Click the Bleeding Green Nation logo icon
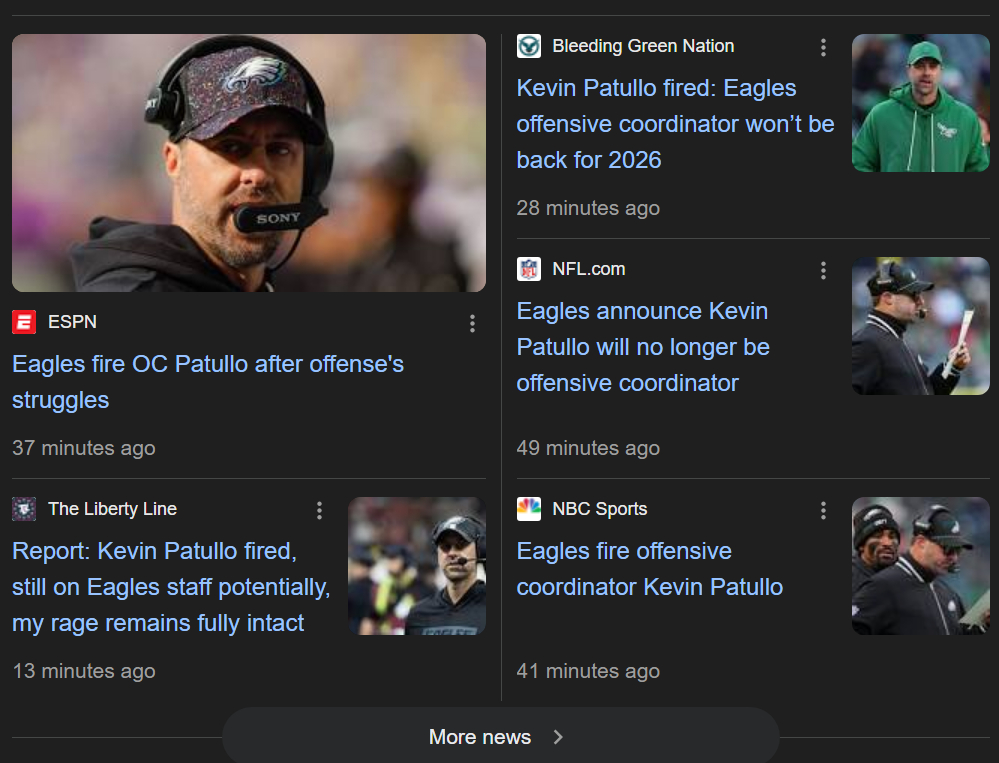 (529, 46)
